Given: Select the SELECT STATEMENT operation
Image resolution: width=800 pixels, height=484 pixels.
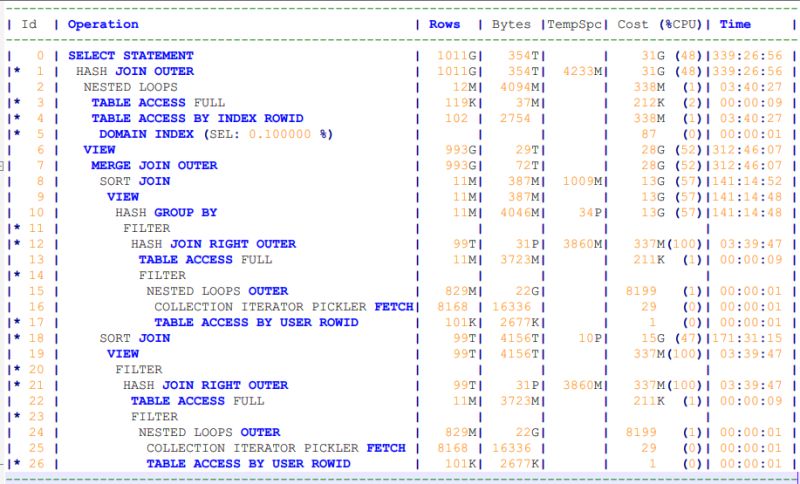Looking at the screenshot, I should 131,56.
